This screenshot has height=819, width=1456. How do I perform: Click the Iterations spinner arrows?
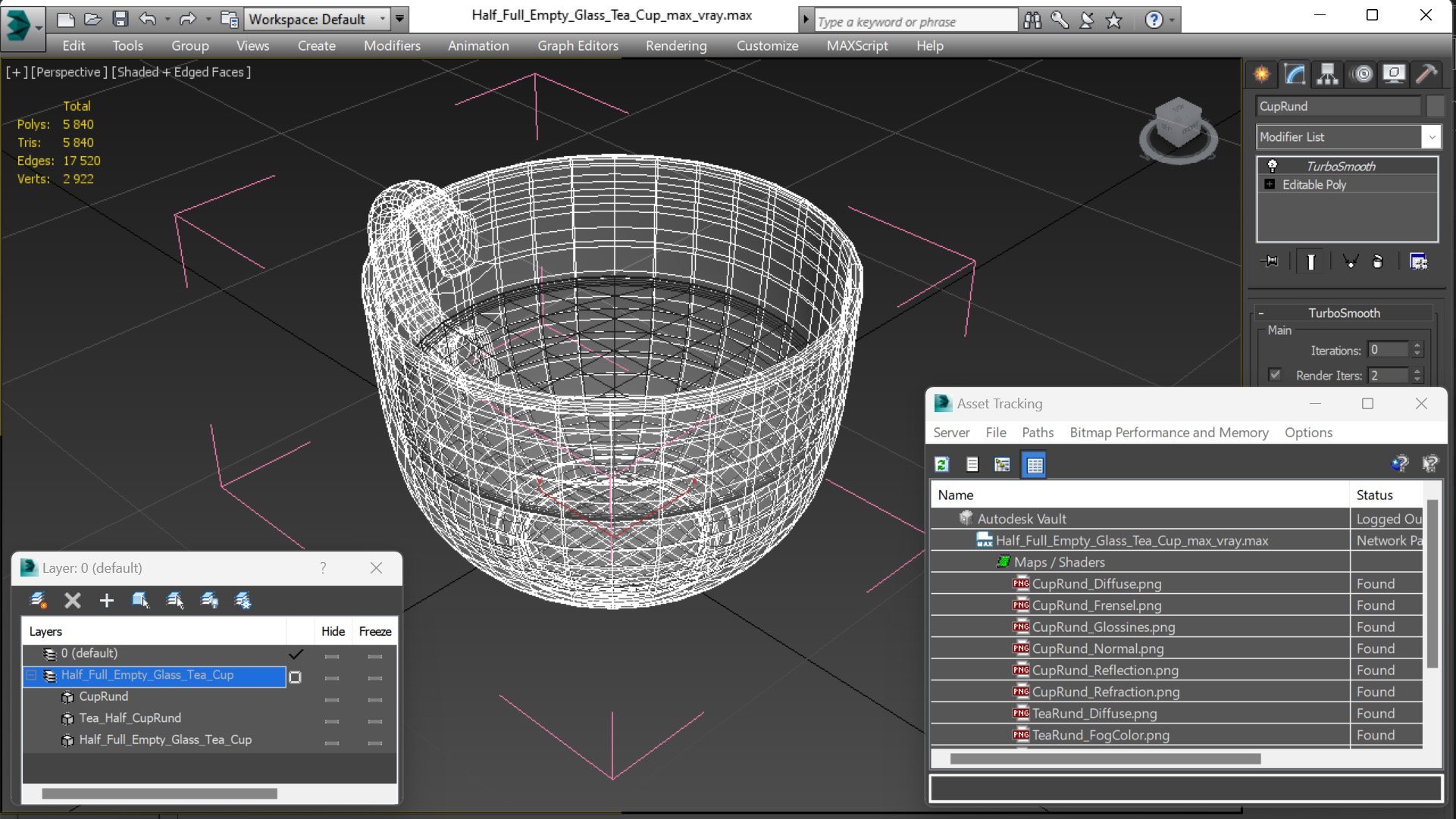click(1417, 350)
